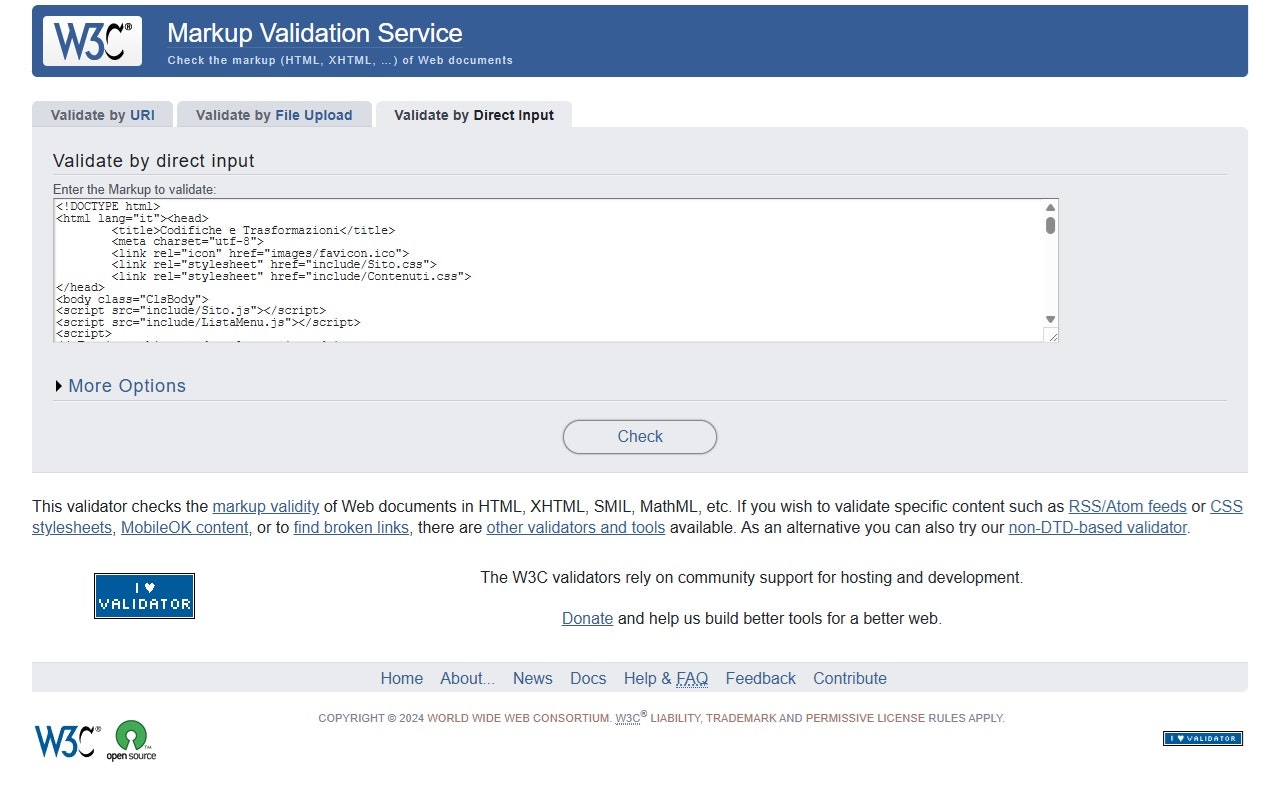Expand the More Options section
This screenshot has width=1280, height=800.
pyautogui.click(x=126, y=385)
